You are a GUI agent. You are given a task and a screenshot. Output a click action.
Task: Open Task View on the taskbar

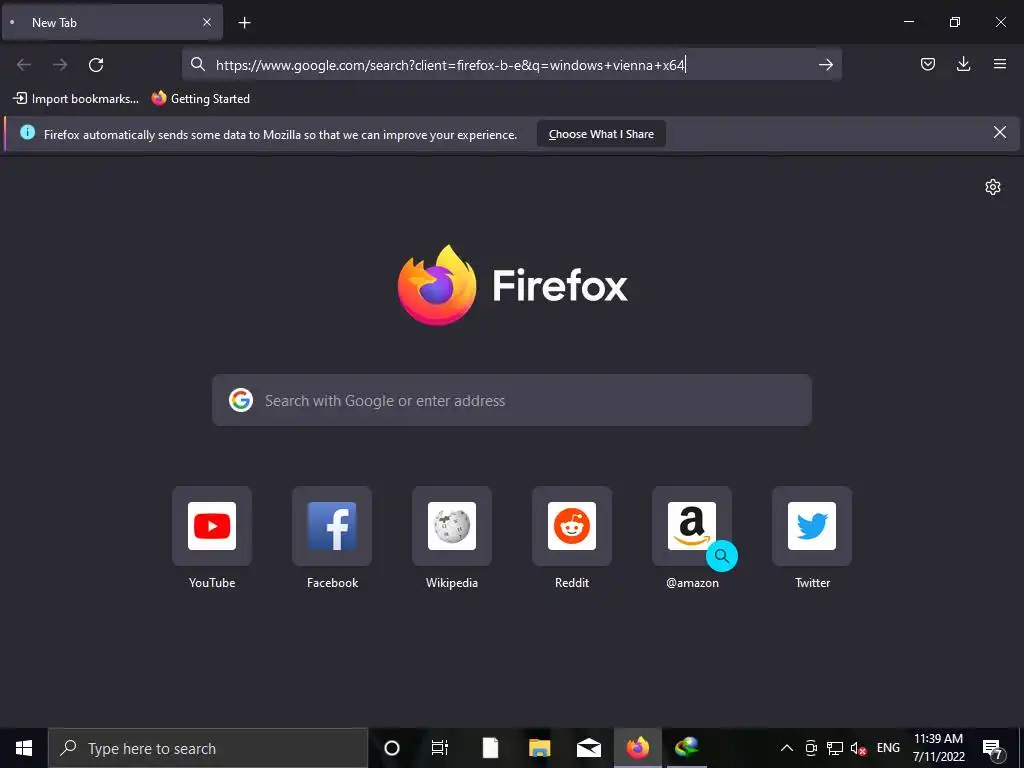click(440, 748)
